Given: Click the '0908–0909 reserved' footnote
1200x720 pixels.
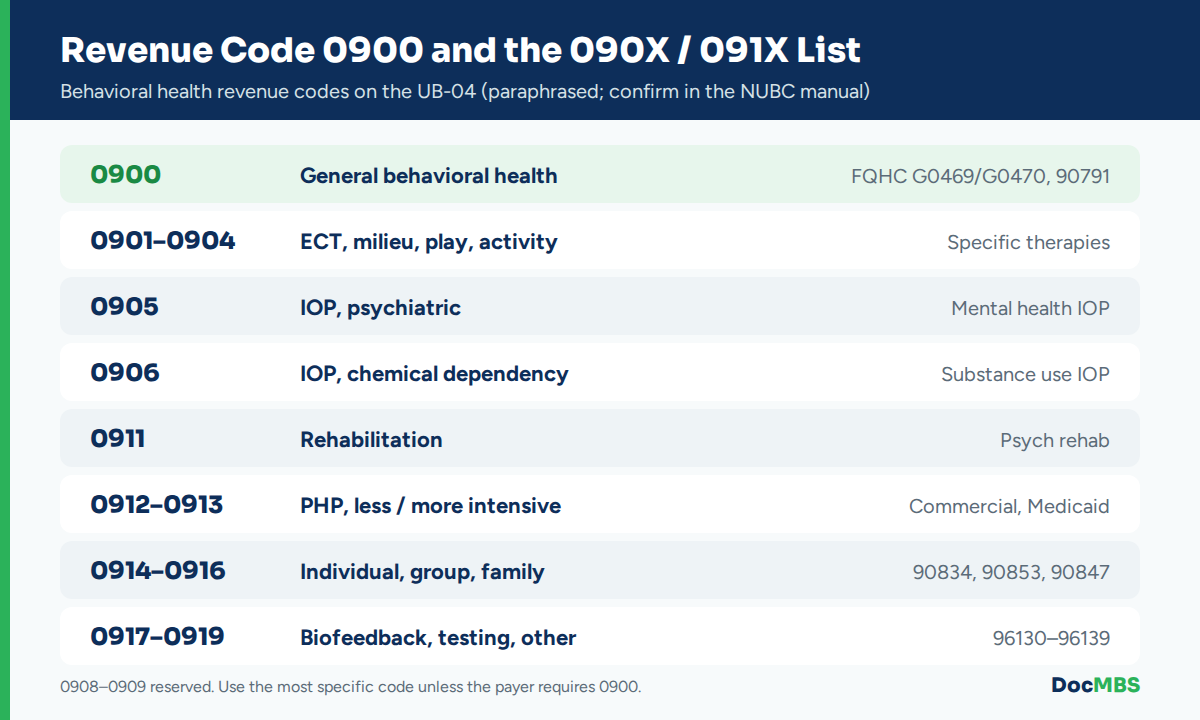Looking at the screenshot, I should [x=350, y=687].
